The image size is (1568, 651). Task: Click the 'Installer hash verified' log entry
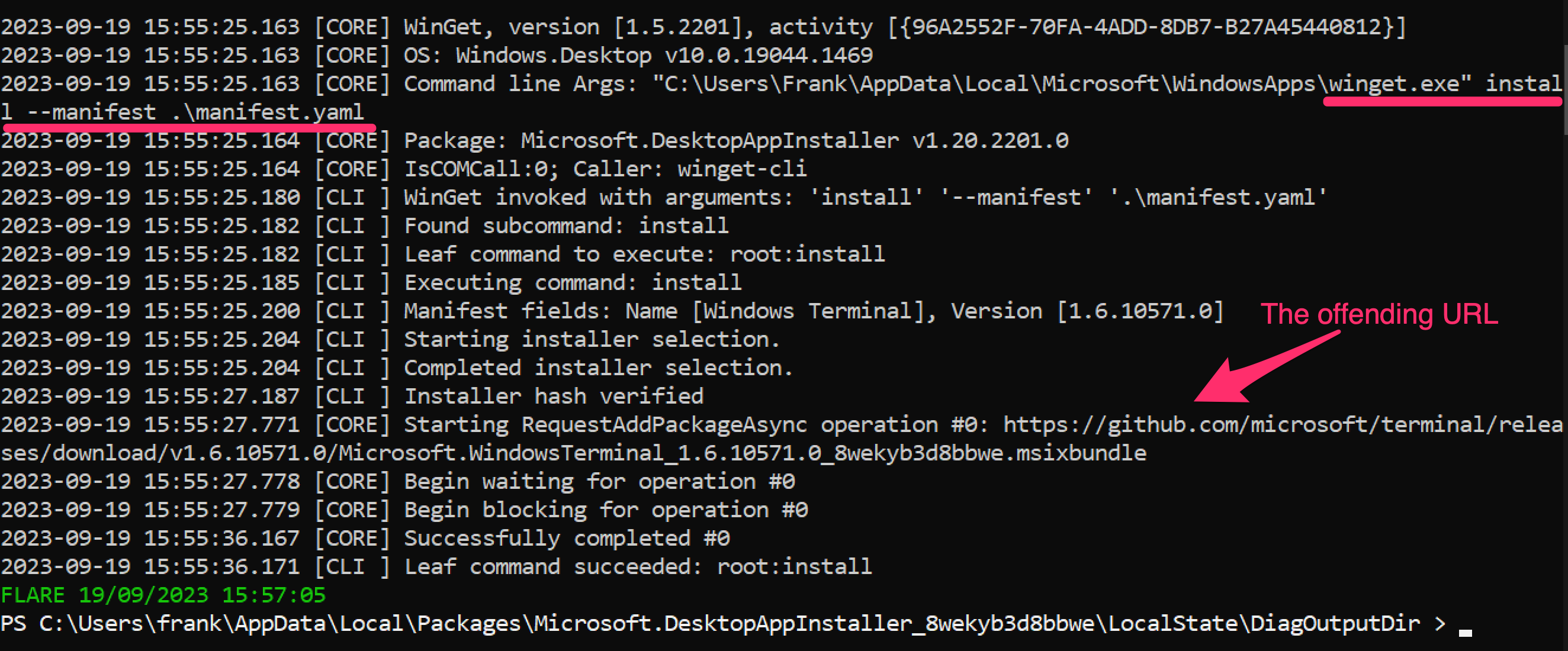553,396
